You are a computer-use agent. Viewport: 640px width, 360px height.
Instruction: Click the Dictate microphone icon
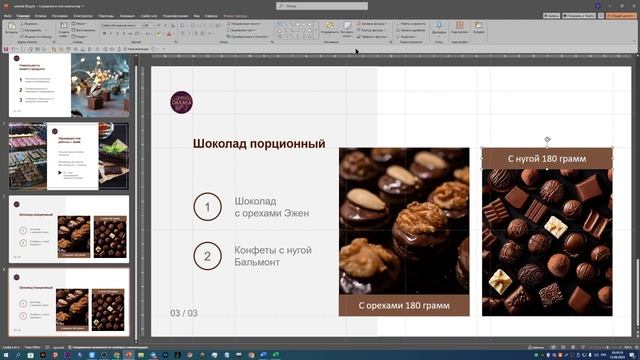(x=439, y=25)
